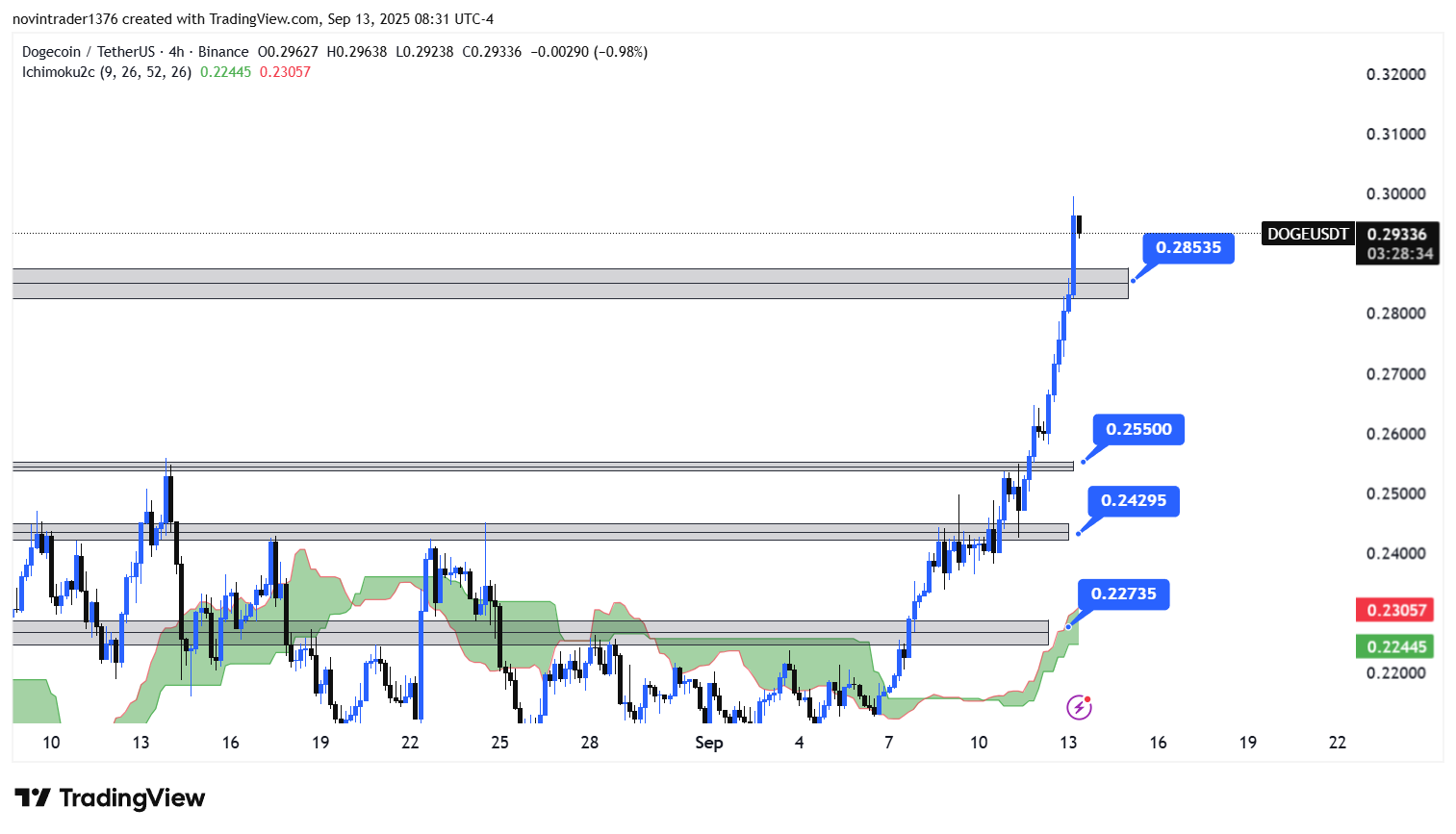Click the current price 0.29336 label
The width and height of the screenshot is (1456, 834).
pyautogui.click(x=1396, y=234)
